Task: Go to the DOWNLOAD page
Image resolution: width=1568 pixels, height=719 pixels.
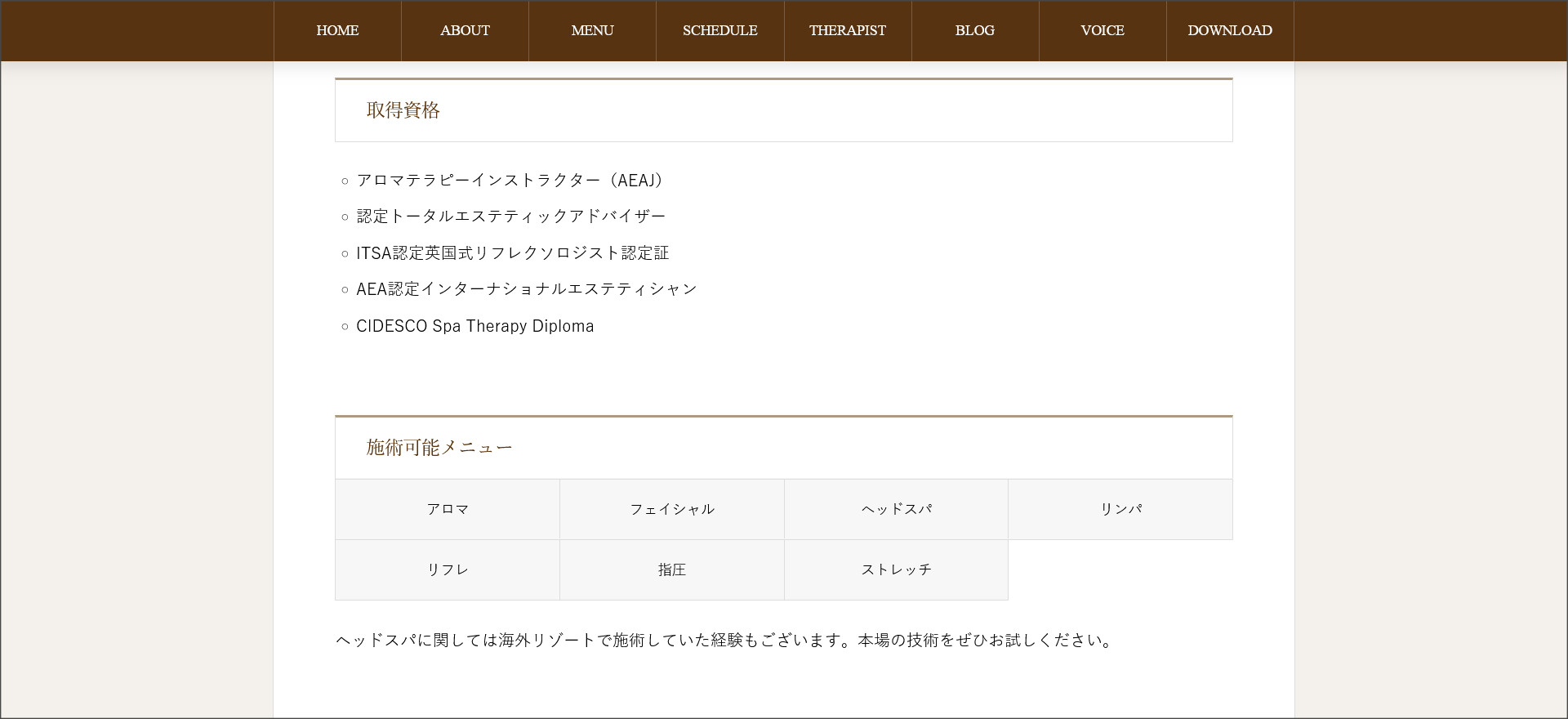Action: pos(1229,31)
